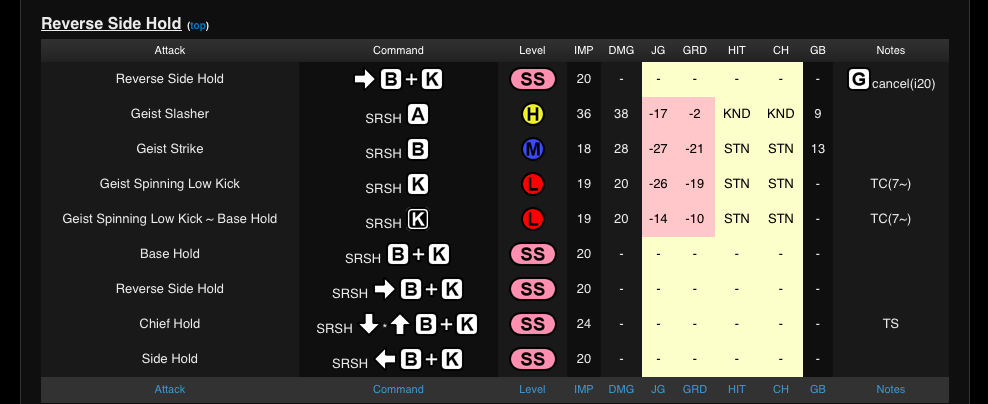Jump to top via the top link
The image size is (988, 404).
pyautogui.click(x=198, y=25)
